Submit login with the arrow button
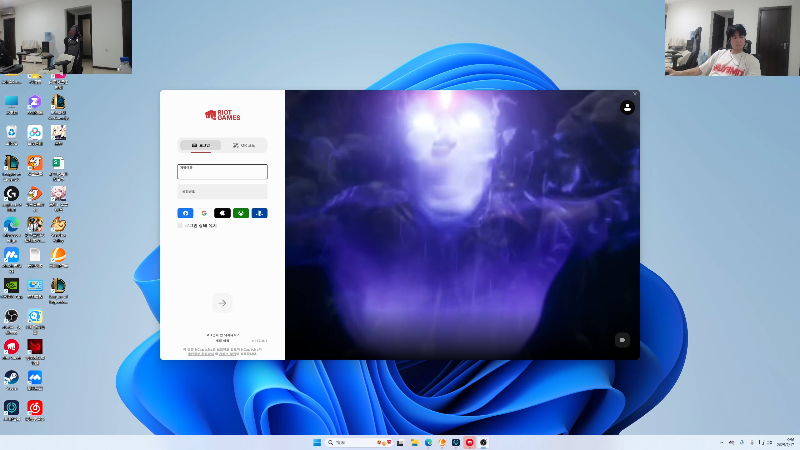The width and height of the screenshot is (800, 450). (x=222, y=303)
